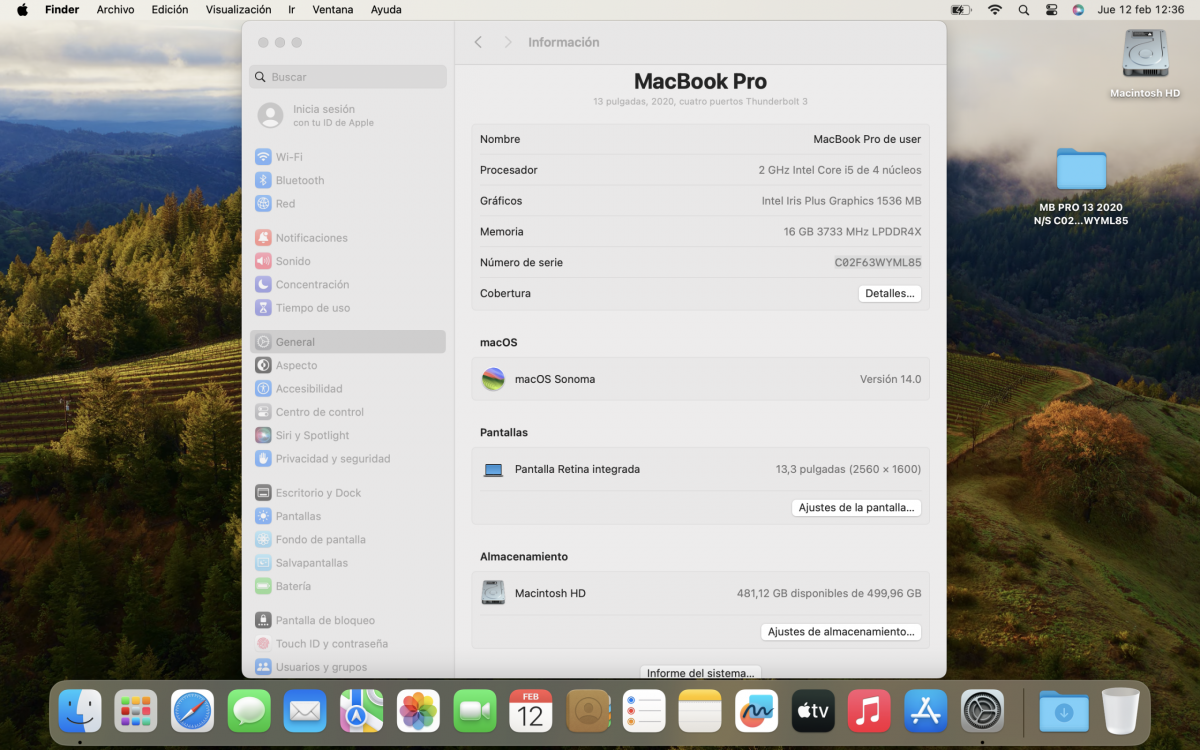Image resolution: width=1200 pixels, height=750 pixels.
Task: Click the Buscar search field
Action: [x=347, y=76]
